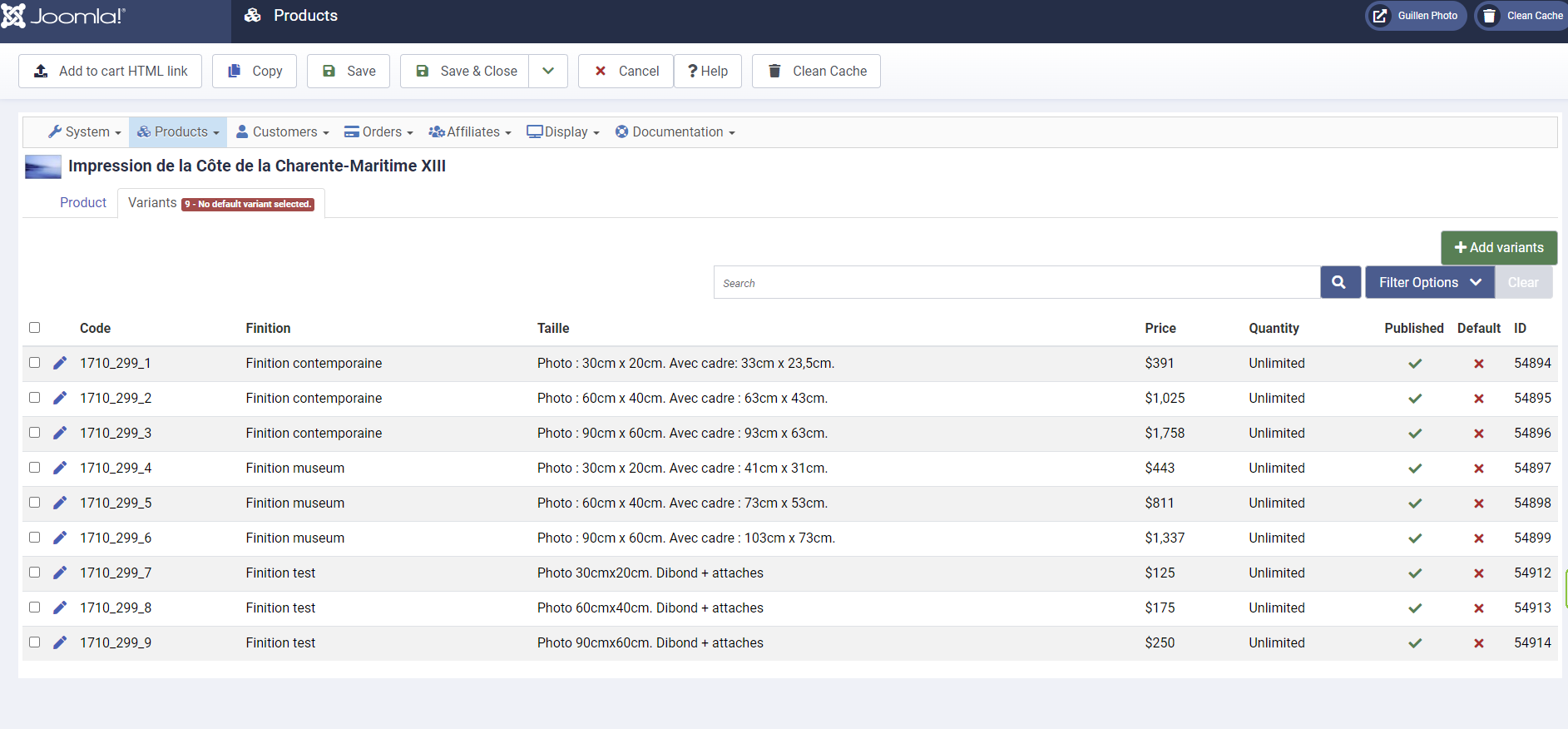Click the search magnifier button

pyautogui.click(x=1339, y=282)
